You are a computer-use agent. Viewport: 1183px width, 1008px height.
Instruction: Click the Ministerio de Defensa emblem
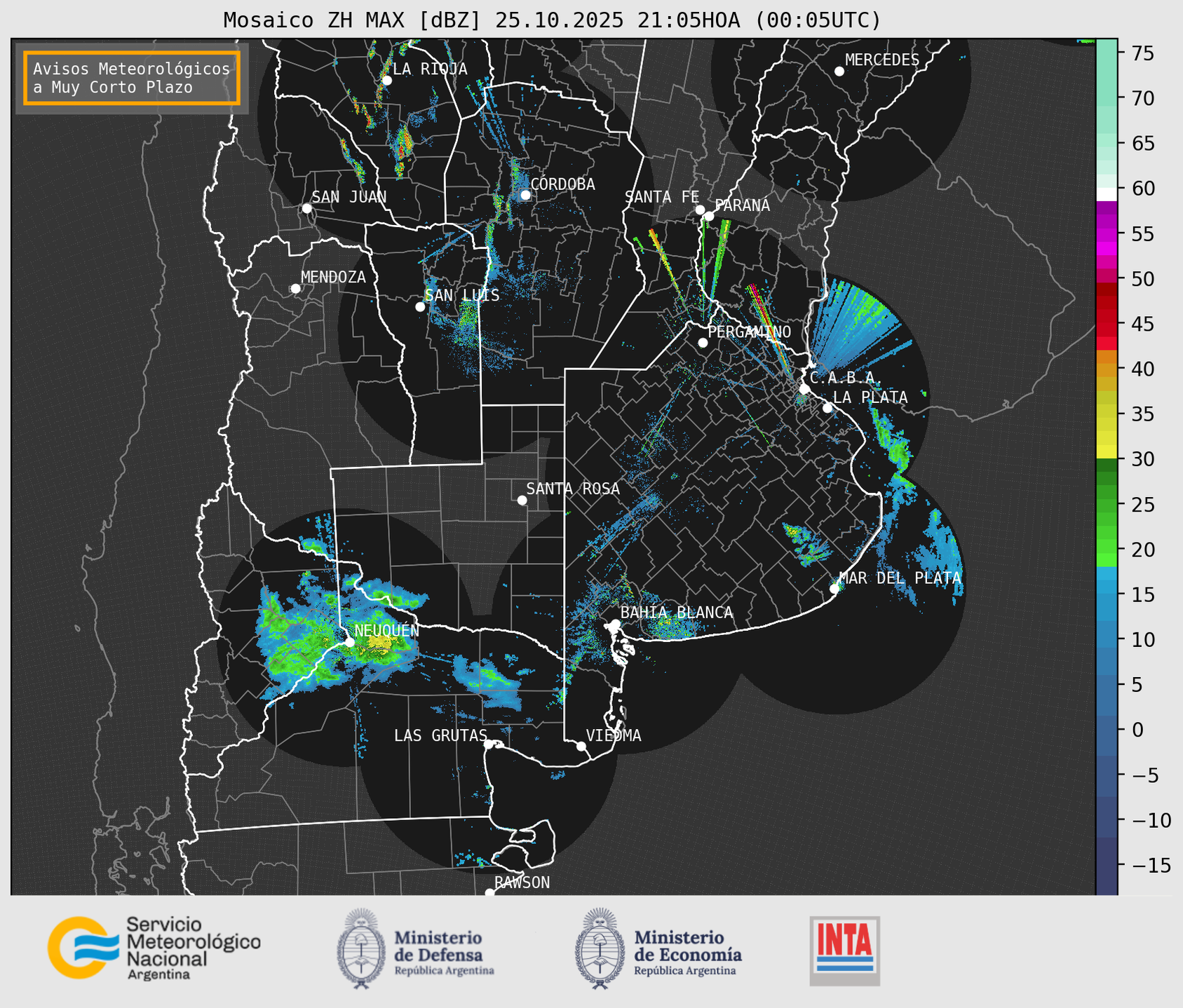click(x=361, y=948)
